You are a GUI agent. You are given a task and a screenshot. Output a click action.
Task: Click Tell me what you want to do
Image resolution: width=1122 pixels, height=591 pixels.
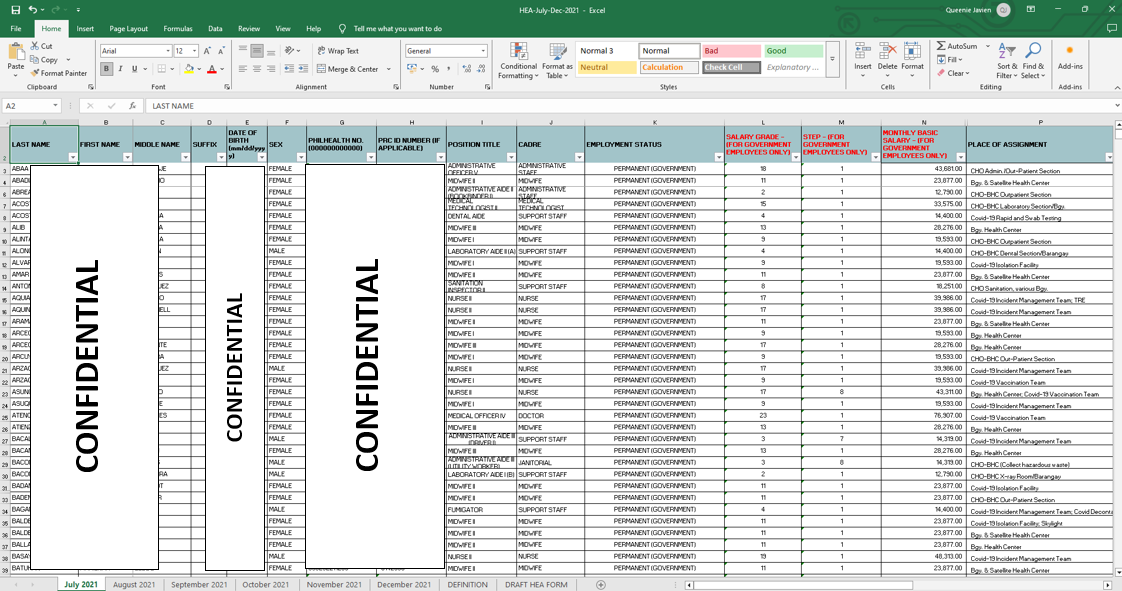[x=398, y=29]
